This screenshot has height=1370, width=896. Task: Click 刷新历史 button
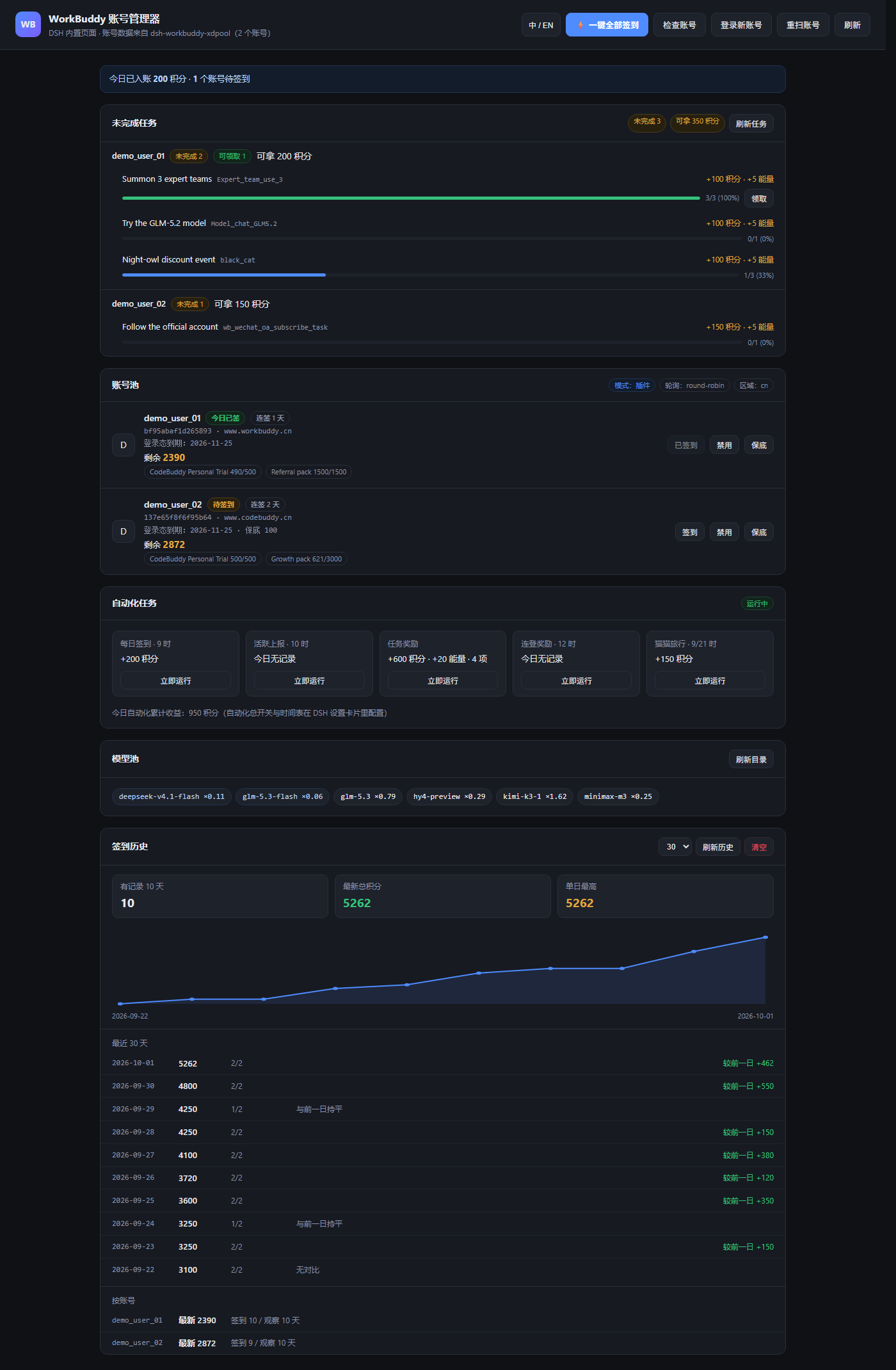coord(717,847)
